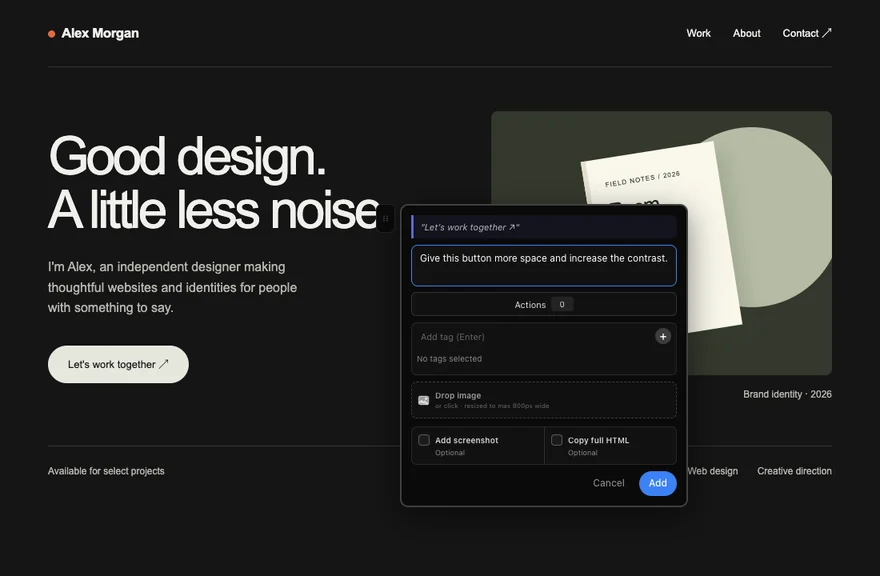The image size is (880, 576).
Task: Click arrow icon in Let's work together button
Action: click(x=163, y=364)
